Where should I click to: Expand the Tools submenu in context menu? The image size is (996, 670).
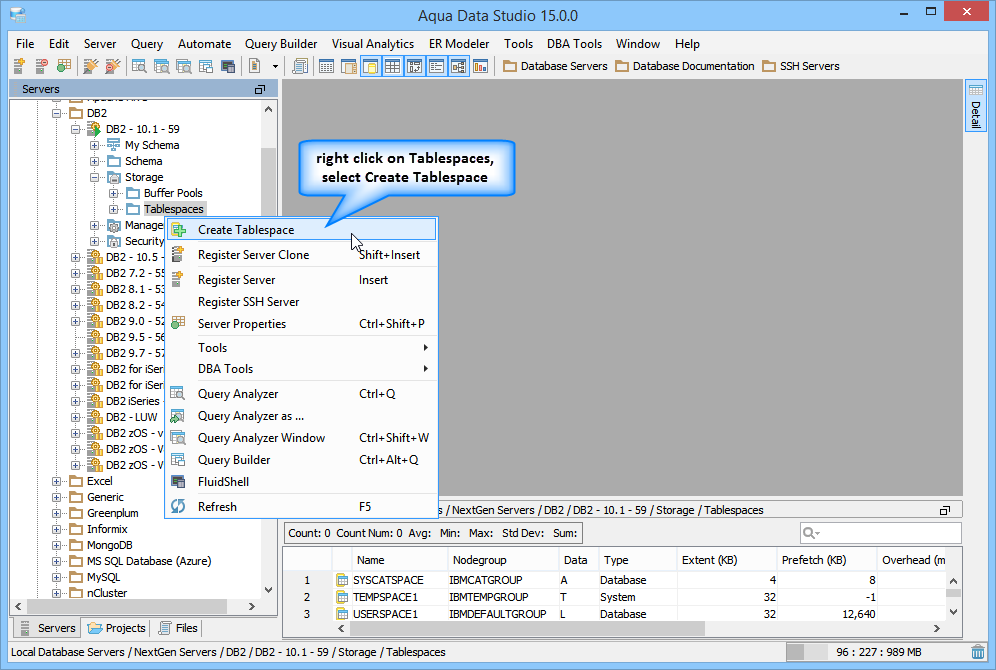pyautogui.click(x=301, y=347)
